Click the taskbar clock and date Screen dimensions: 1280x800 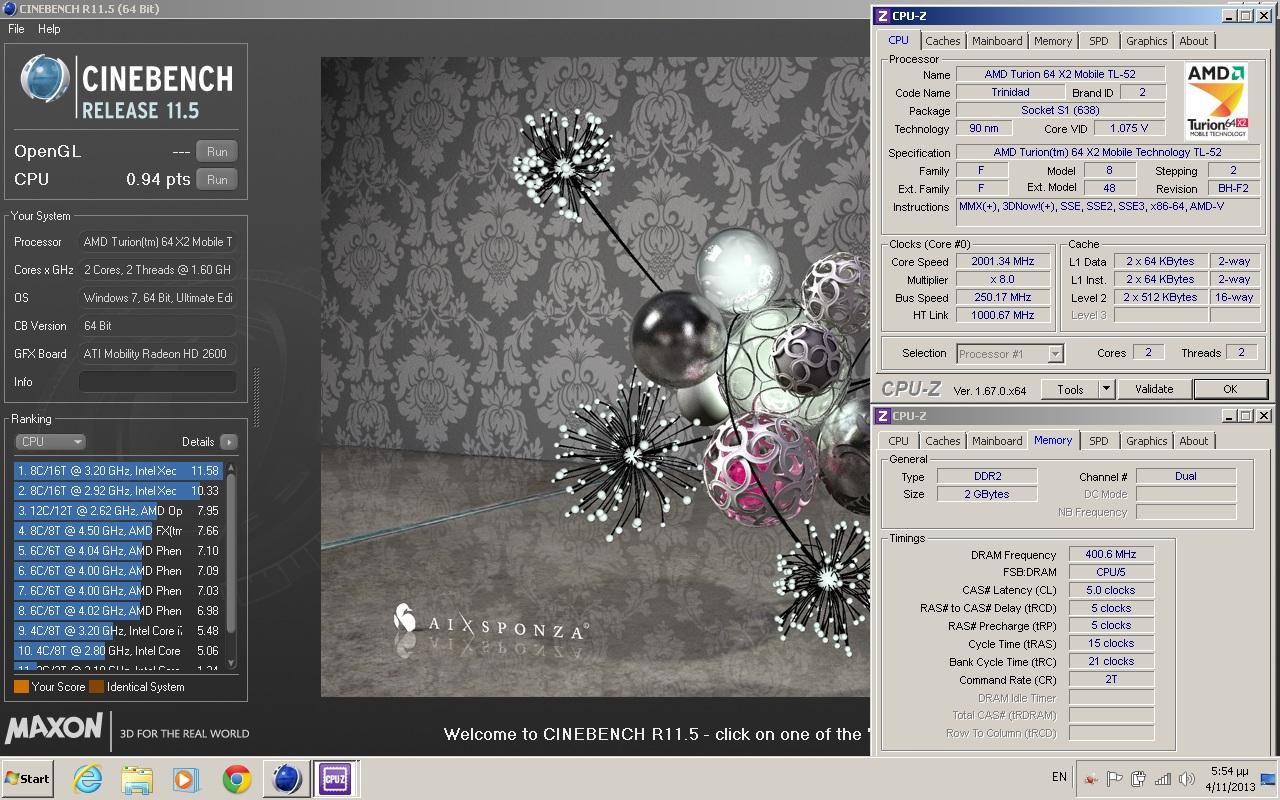click(1230, 779)
